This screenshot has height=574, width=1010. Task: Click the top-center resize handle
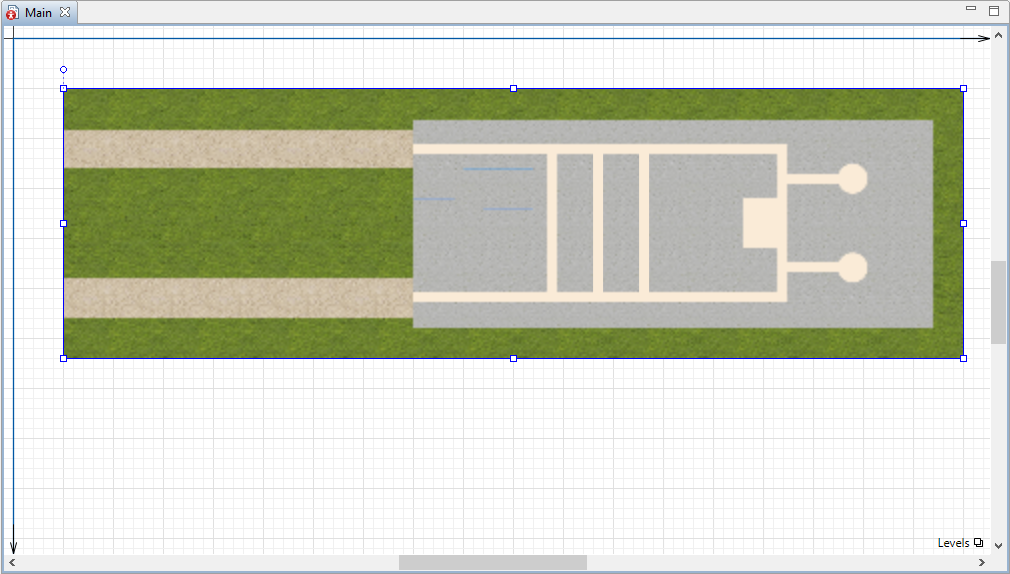coord(513,88)
